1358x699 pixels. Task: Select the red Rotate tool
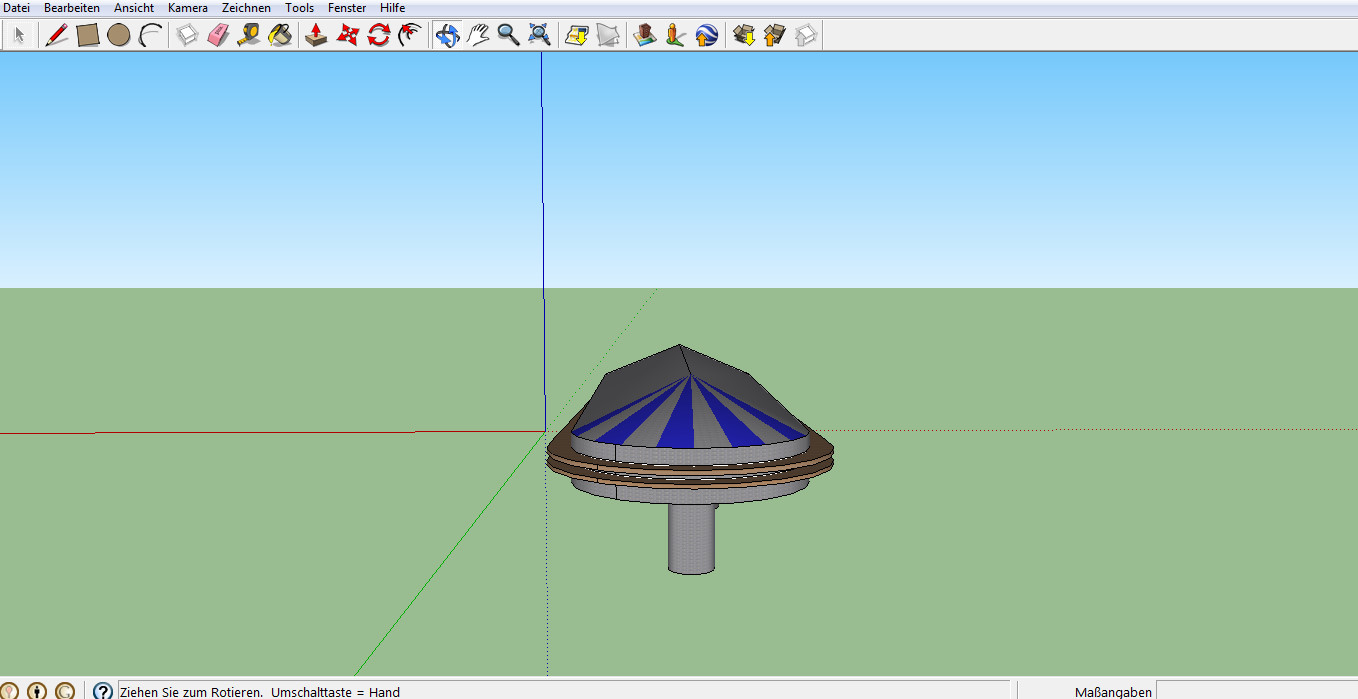coord(378,36)
